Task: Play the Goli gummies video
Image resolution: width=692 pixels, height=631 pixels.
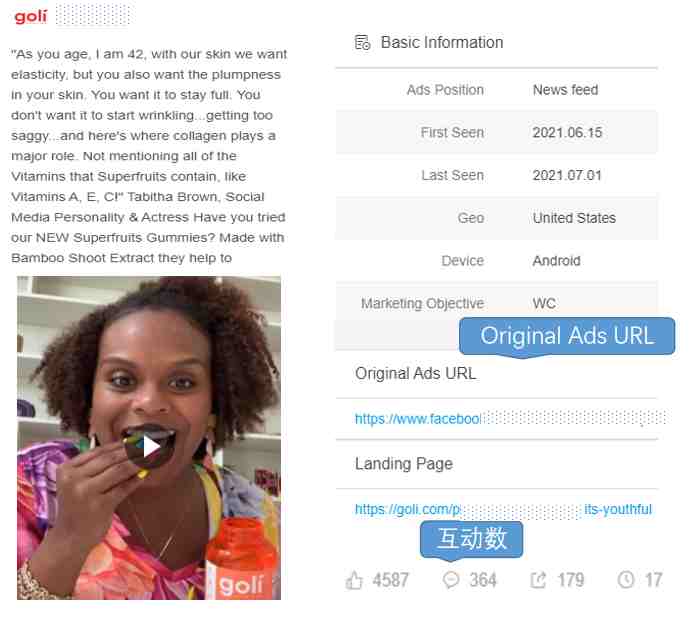Action: (x=149, y=447)
